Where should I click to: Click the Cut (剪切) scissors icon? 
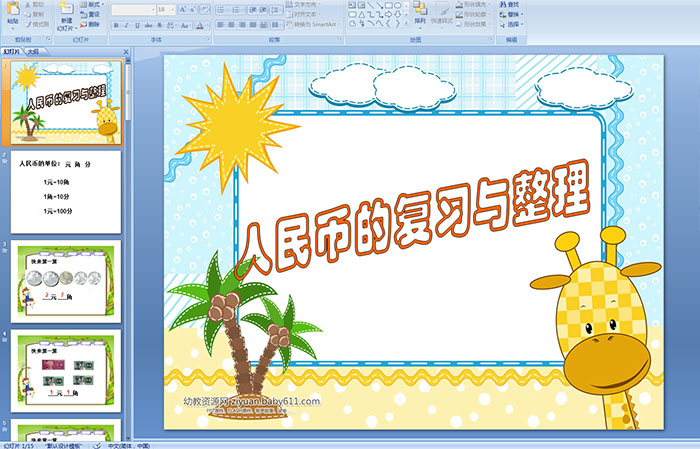28,5
